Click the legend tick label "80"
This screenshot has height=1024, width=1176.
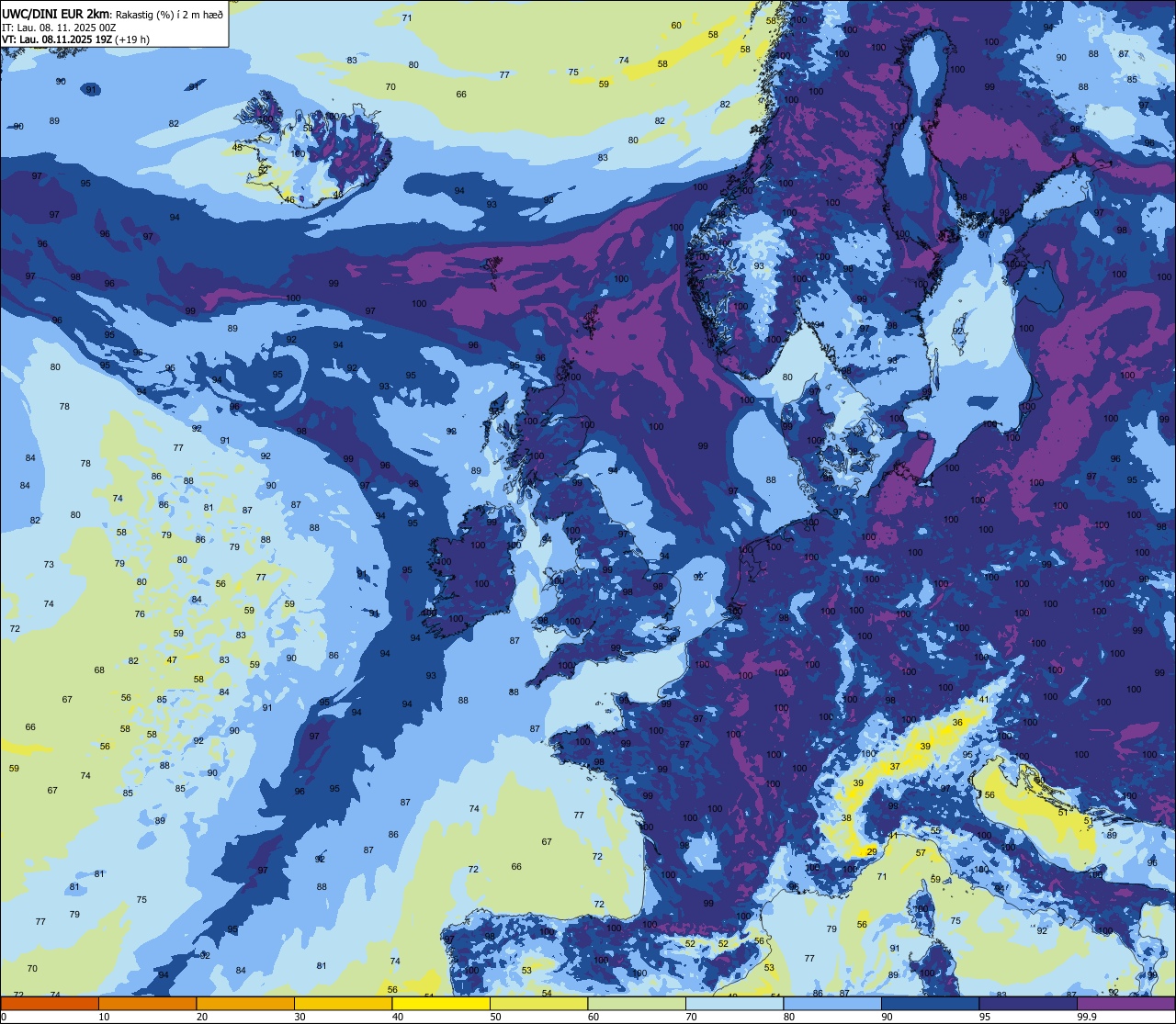point(789,1017)
